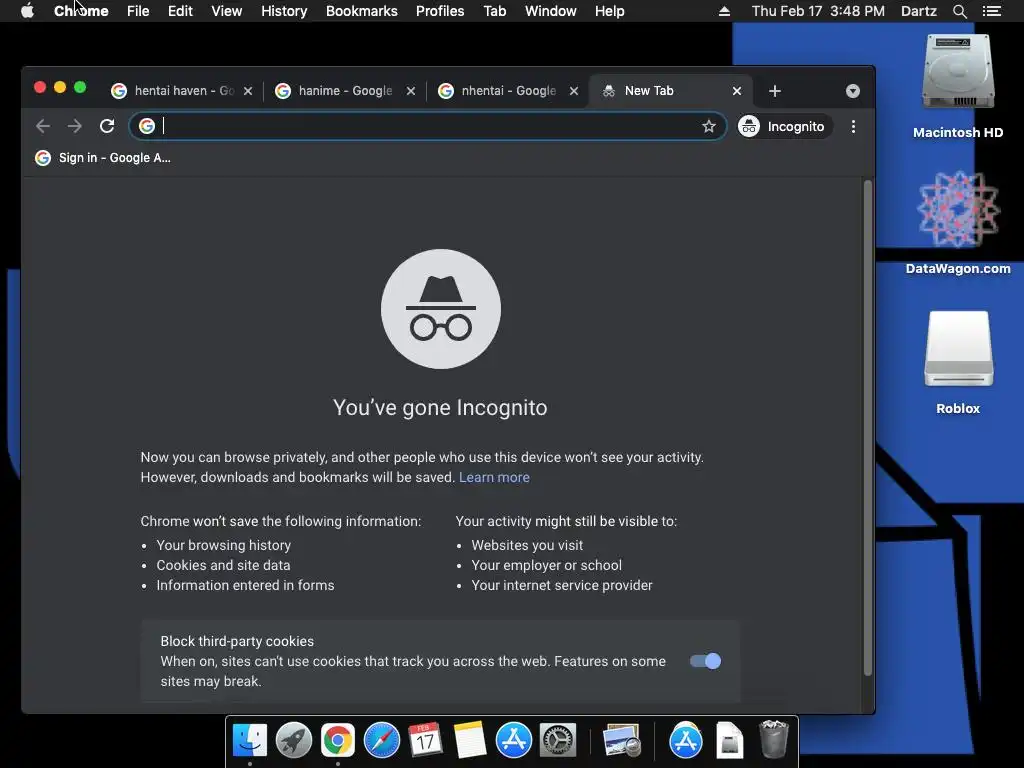Reload the current page
1024x768 pixels.
click(107, 126)
